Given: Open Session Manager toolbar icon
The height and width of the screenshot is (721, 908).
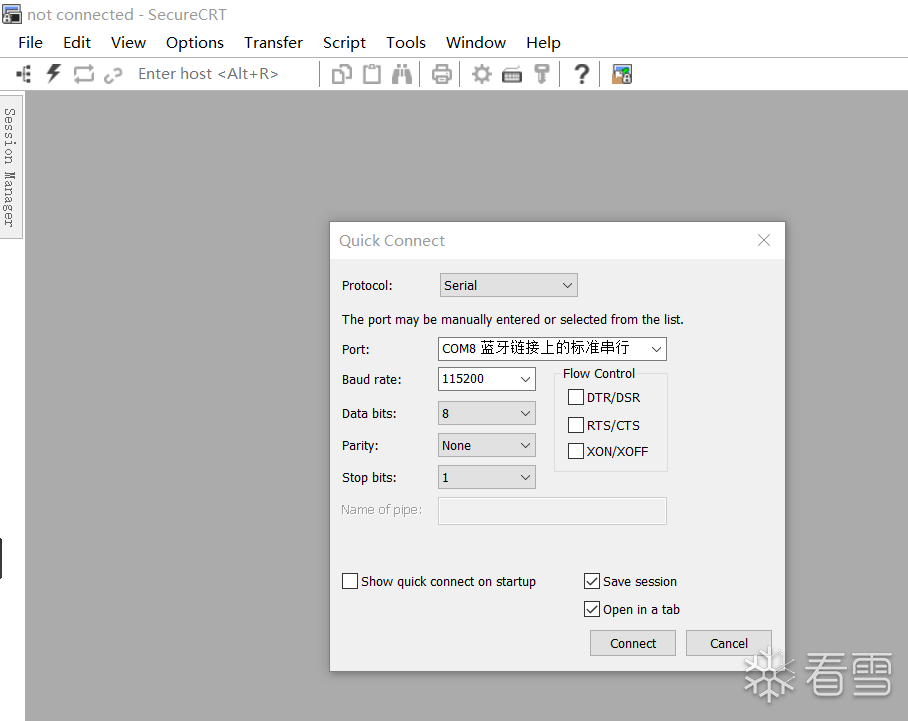Looking at the screenshot, I should 24,74.
